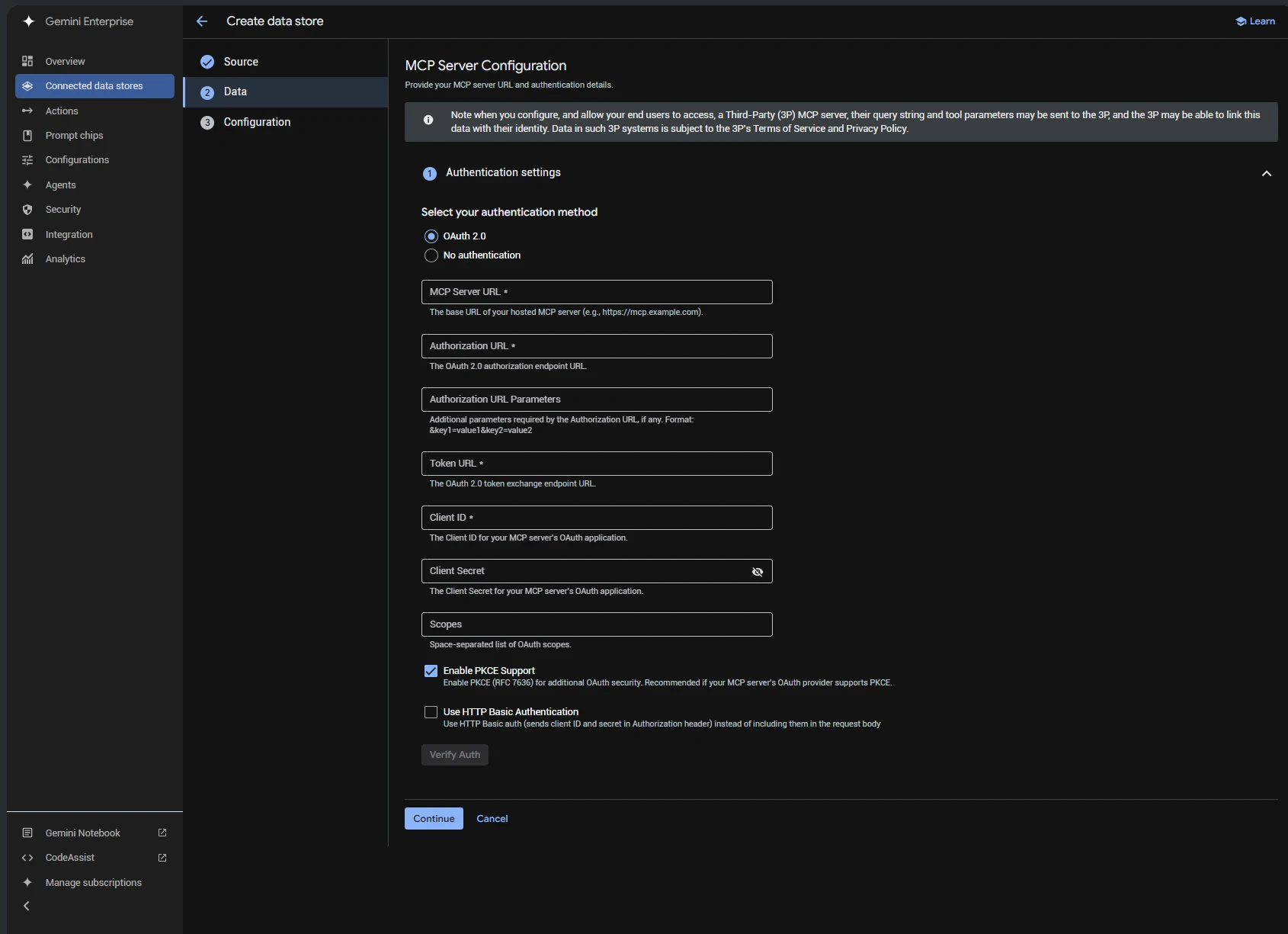
Task: Collapse the Authentication settings section chevron
Action: coord(1267,174)
